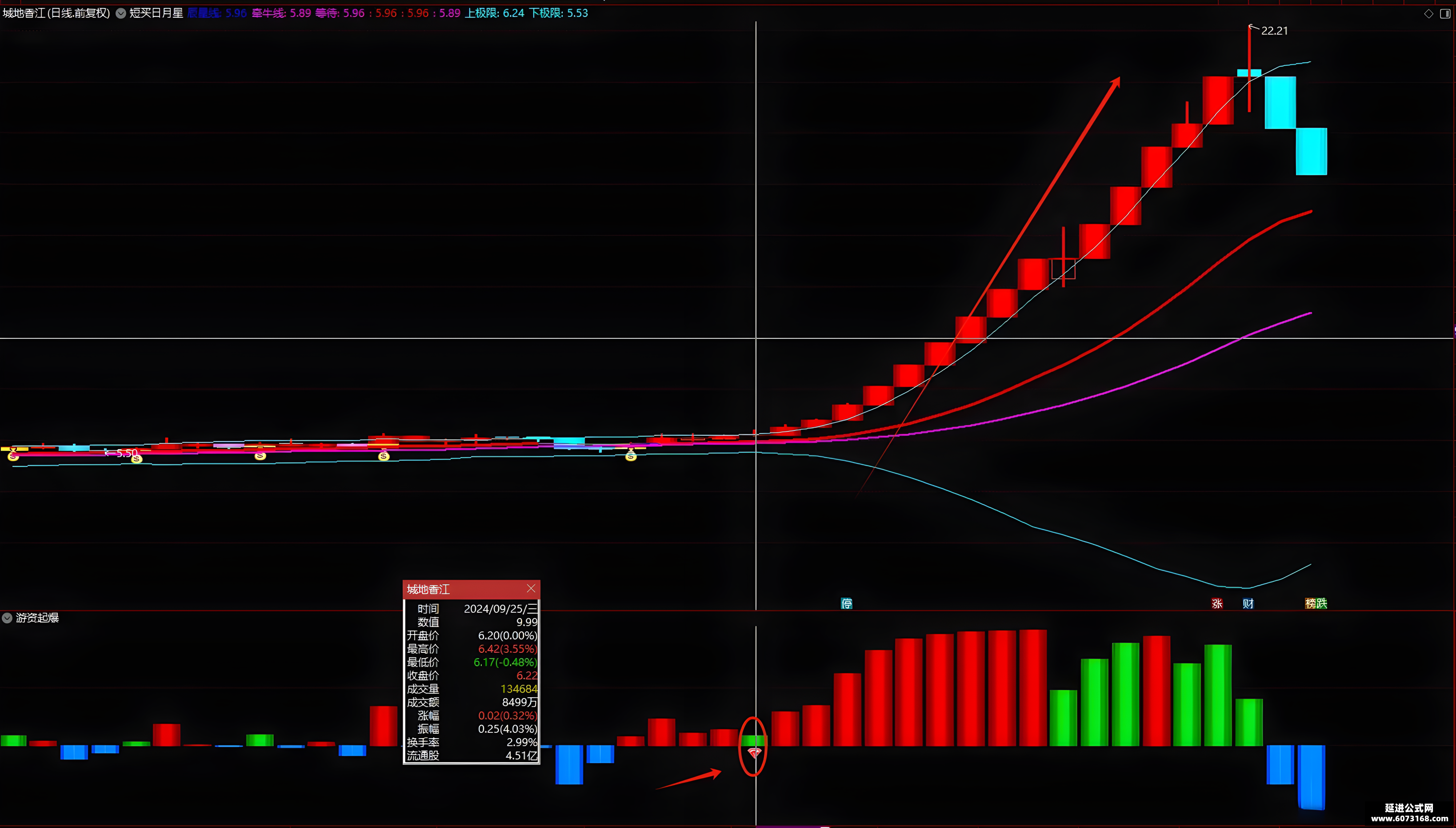Click the blue 财 marker icon
The width and height of the screenshot is (1456, 828).
pos(1248,603)
